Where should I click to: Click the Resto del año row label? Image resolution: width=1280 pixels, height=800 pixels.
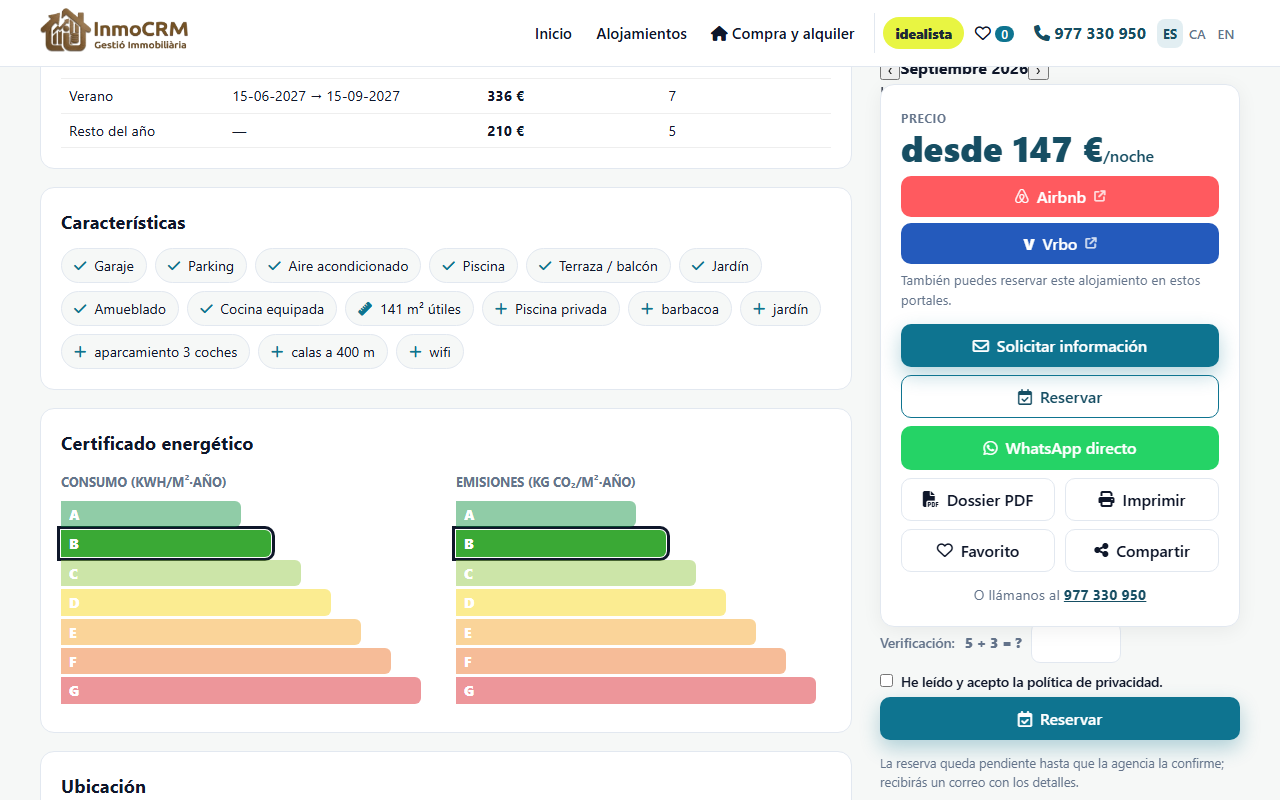(112, 131)
